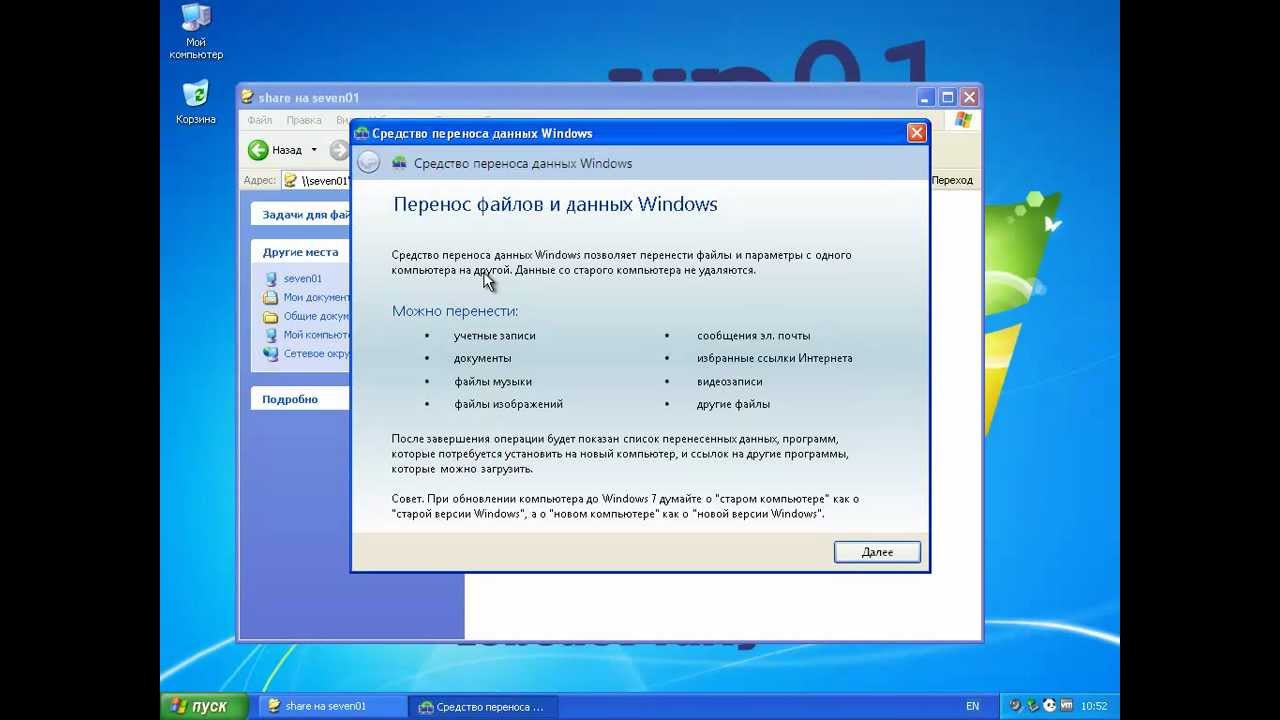This screenshot has width=1280, height=720.
Task: Click the transfer tool icon in wizard header
Action: [x=400, y=163]
